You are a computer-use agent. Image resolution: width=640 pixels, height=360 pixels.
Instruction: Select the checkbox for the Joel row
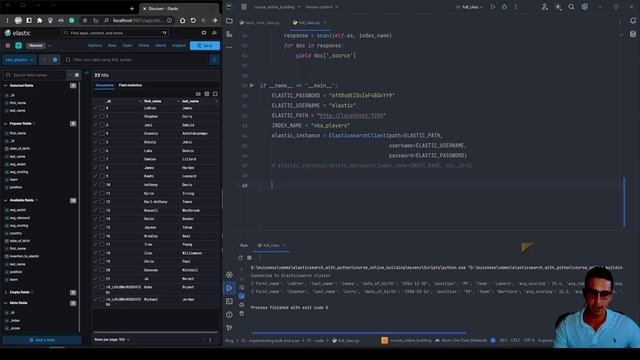click(x=102, y=125)
